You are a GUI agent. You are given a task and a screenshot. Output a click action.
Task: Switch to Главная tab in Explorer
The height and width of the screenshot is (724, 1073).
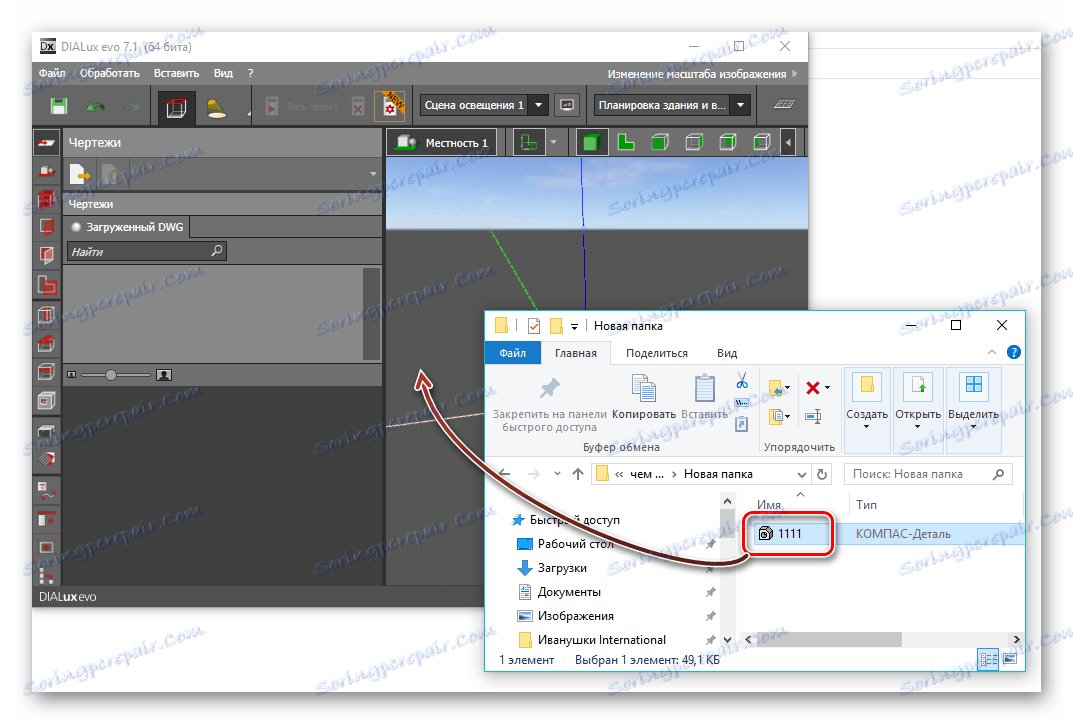(576, 353)
